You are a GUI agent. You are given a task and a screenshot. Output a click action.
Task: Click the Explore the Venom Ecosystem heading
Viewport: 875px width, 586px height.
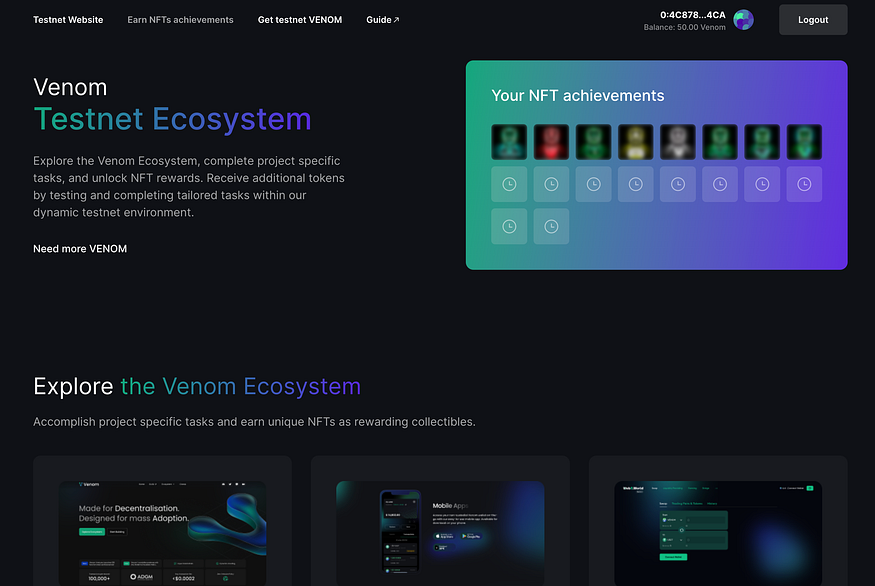[x=197, y=386]
